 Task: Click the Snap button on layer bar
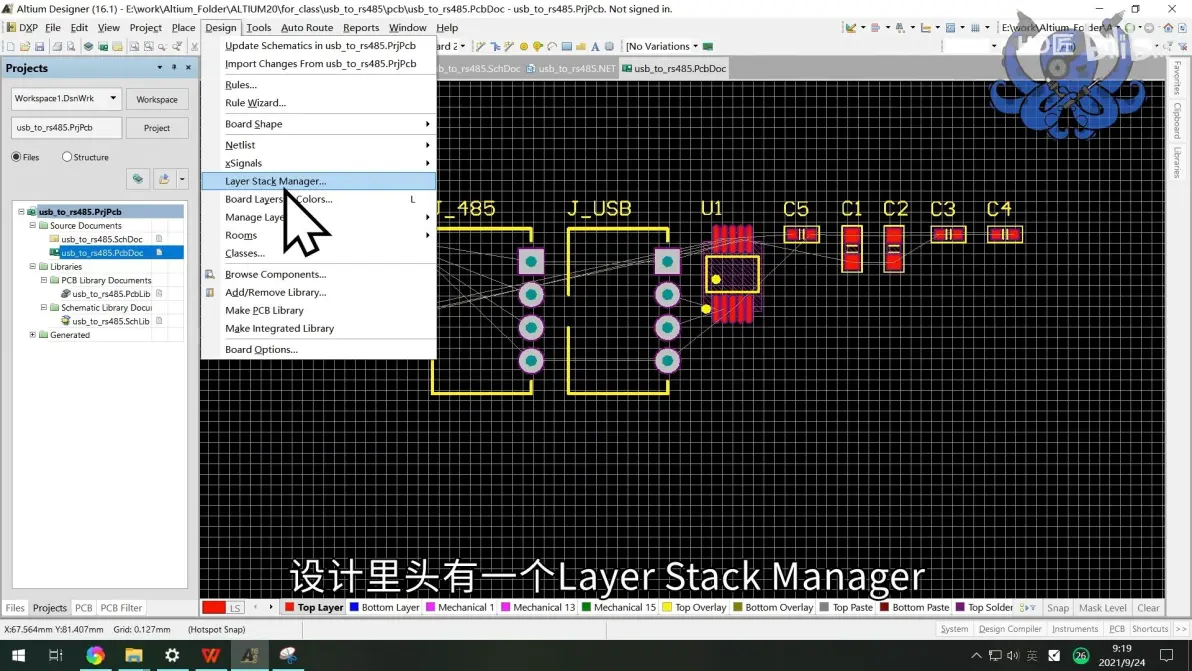click(x=1057, y=608)
